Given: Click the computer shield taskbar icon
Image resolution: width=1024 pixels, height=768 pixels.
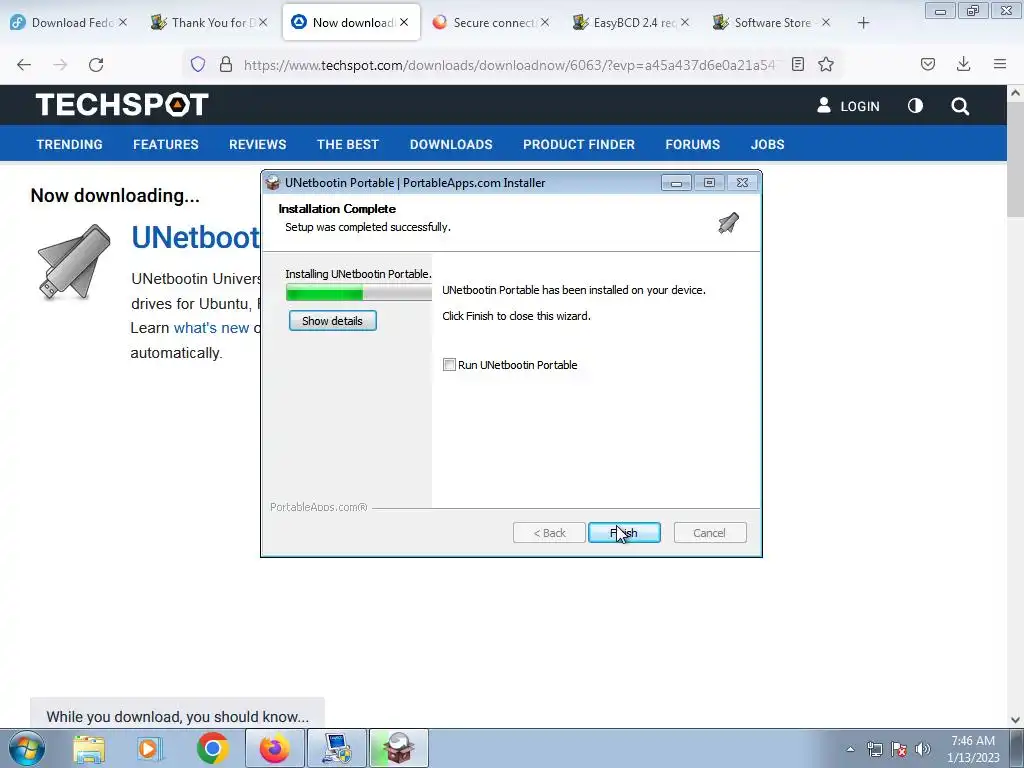Looking at the screenshot, I should tap(336, 748).
